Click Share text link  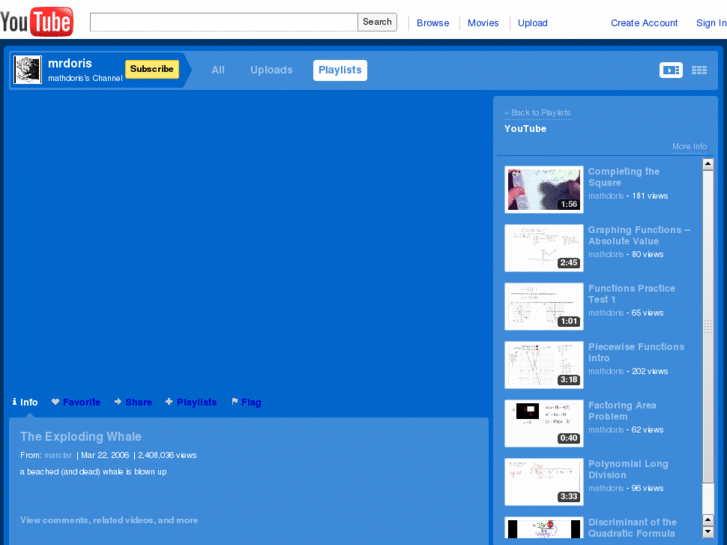[x=139, y=402]
